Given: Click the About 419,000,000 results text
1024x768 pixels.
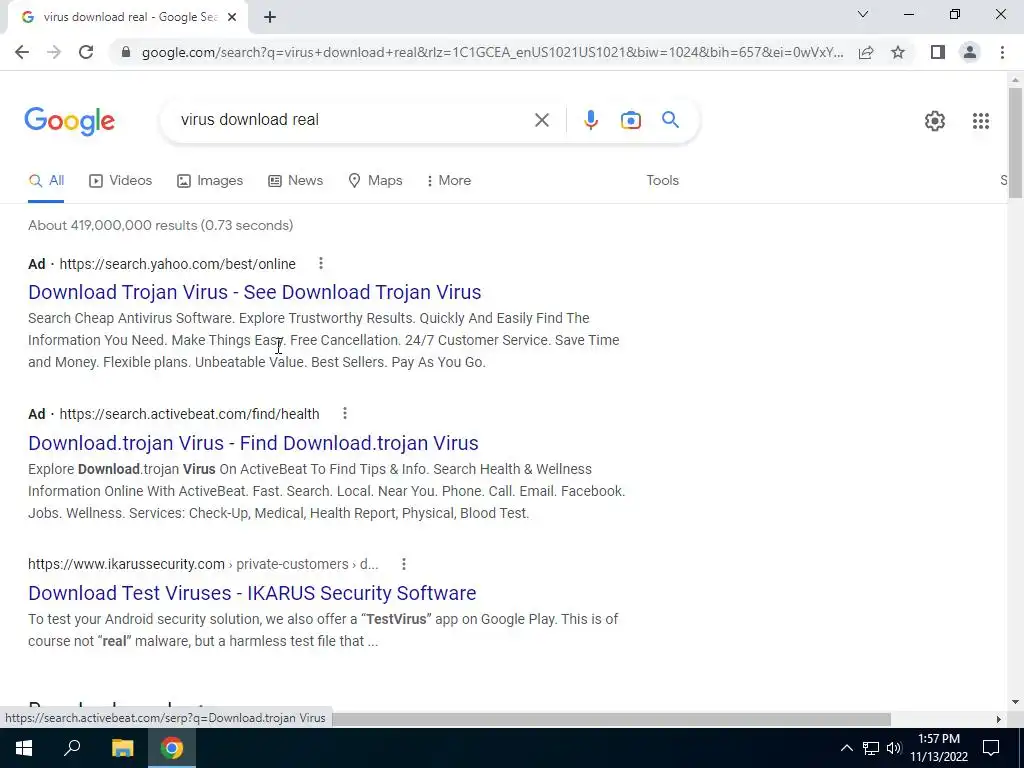Looking at the screenshot, I should pyautogui.click(x=161, y=225).
